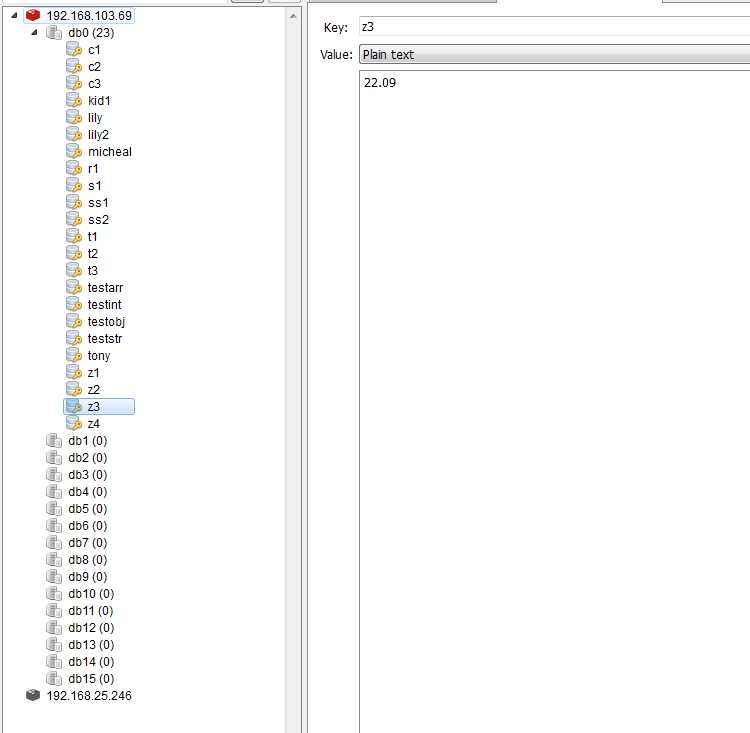Click the red Redis icon of 192.168.103.69

[33, 15]
